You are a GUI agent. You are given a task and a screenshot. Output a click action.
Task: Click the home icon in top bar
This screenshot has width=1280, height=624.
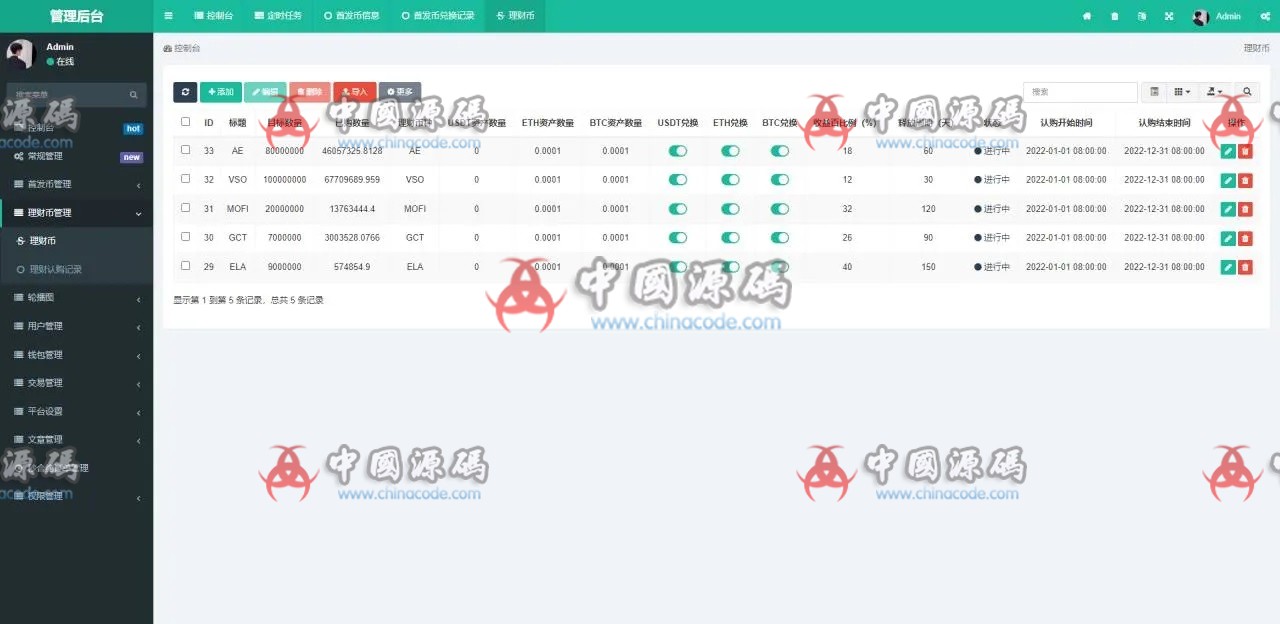(1087, 16)
